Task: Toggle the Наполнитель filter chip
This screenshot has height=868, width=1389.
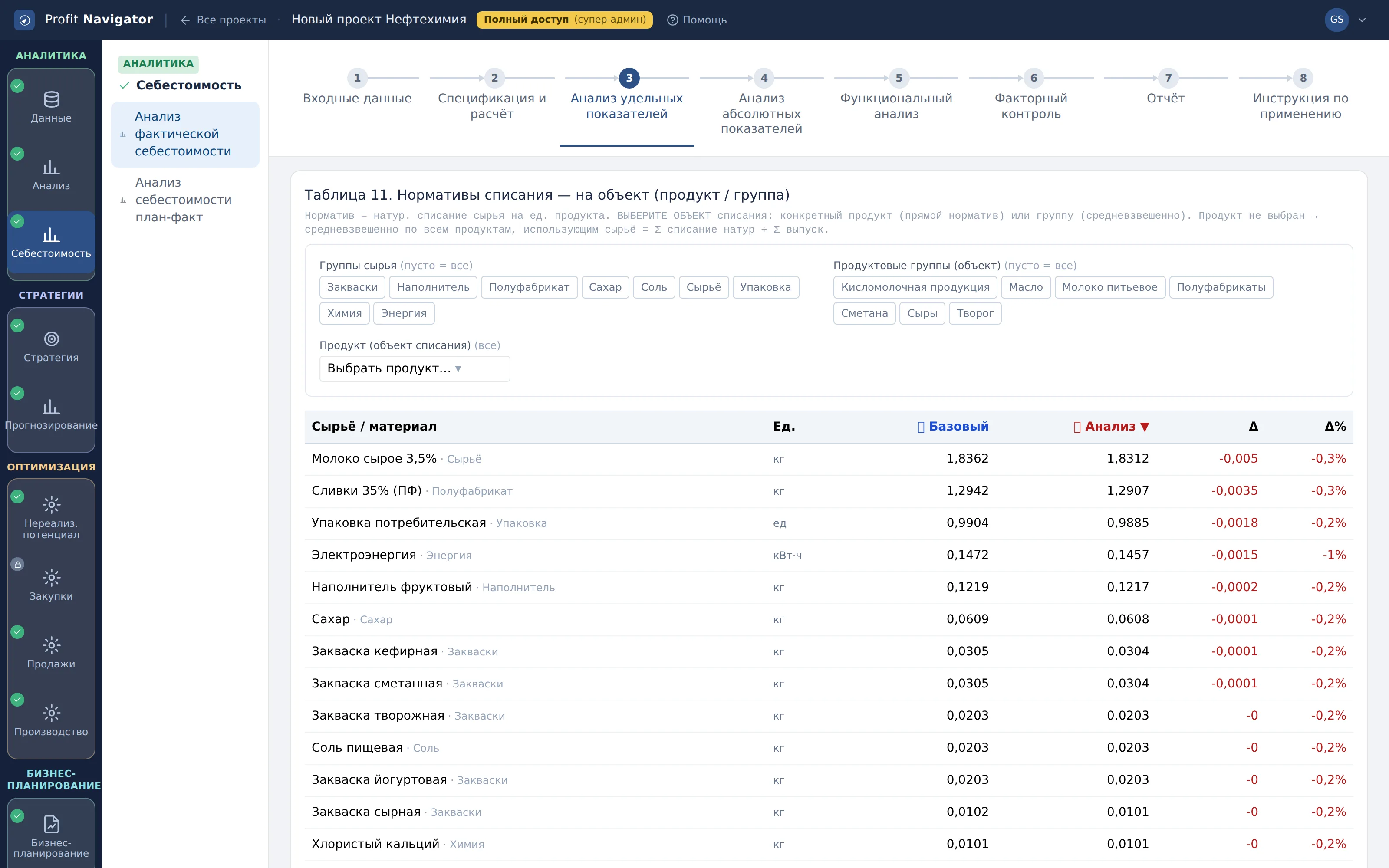Action: click(x=433, y=287)
